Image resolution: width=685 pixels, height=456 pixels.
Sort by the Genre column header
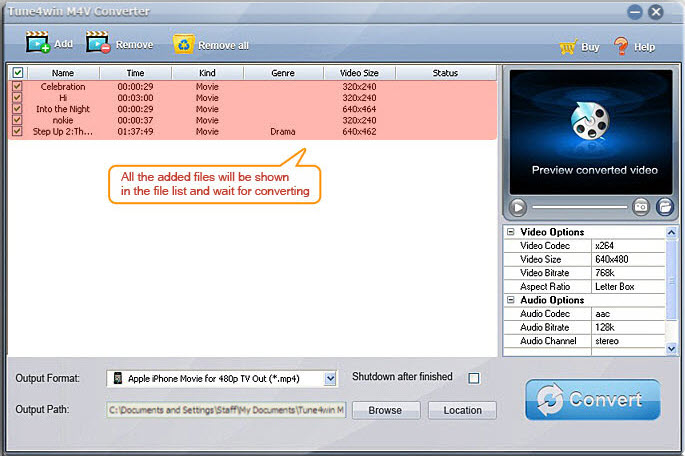click(x=283, y=73)
